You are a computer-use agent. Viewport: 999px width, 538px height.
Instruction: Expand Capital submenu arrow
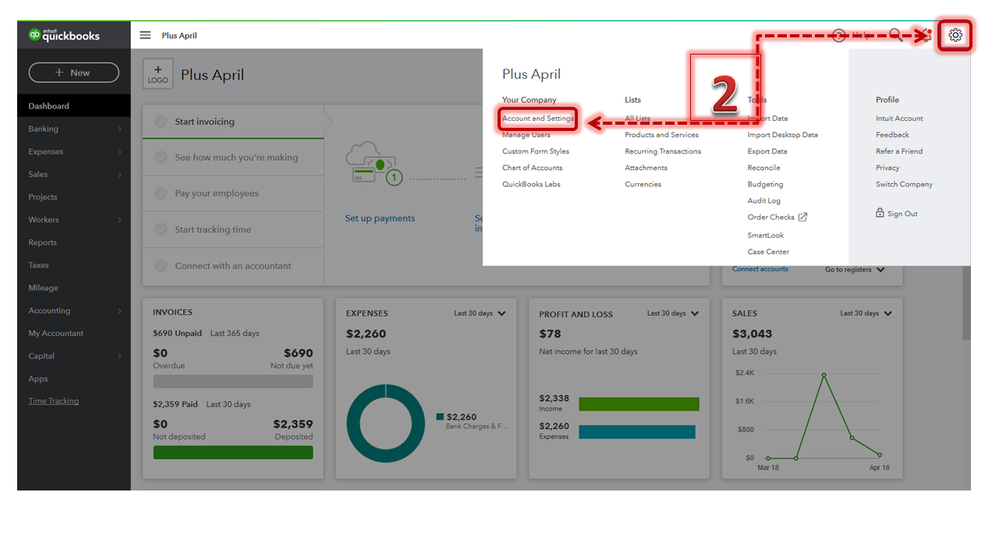[119, 356]
